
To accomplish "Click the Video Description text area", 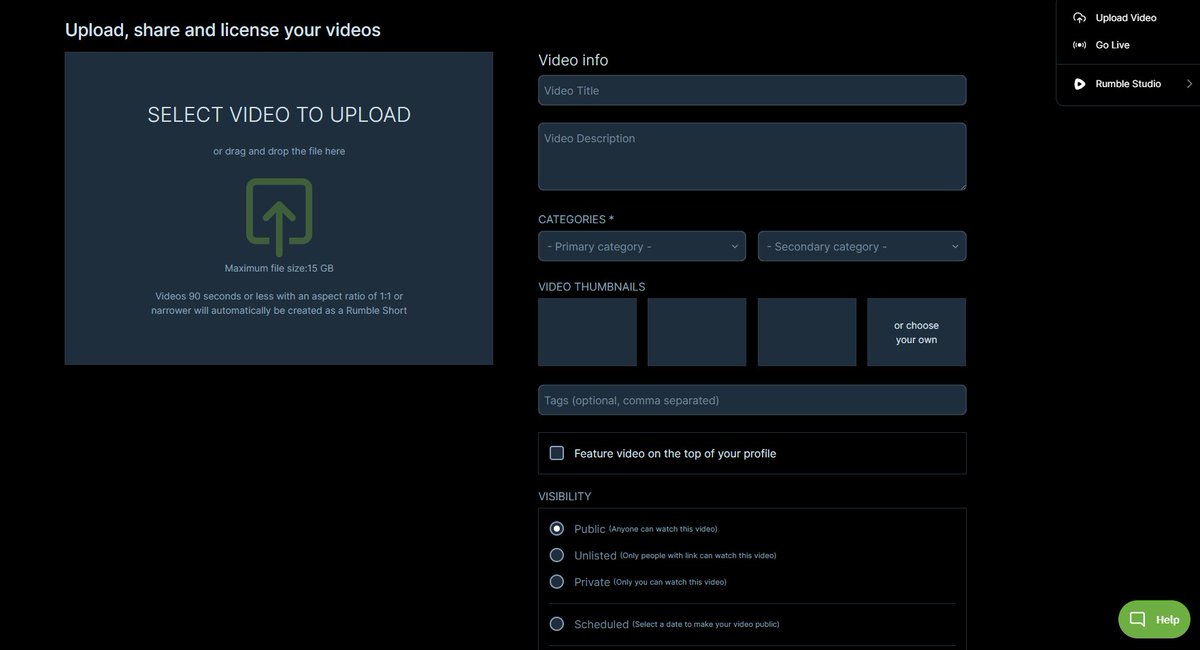I will (752, 157).
